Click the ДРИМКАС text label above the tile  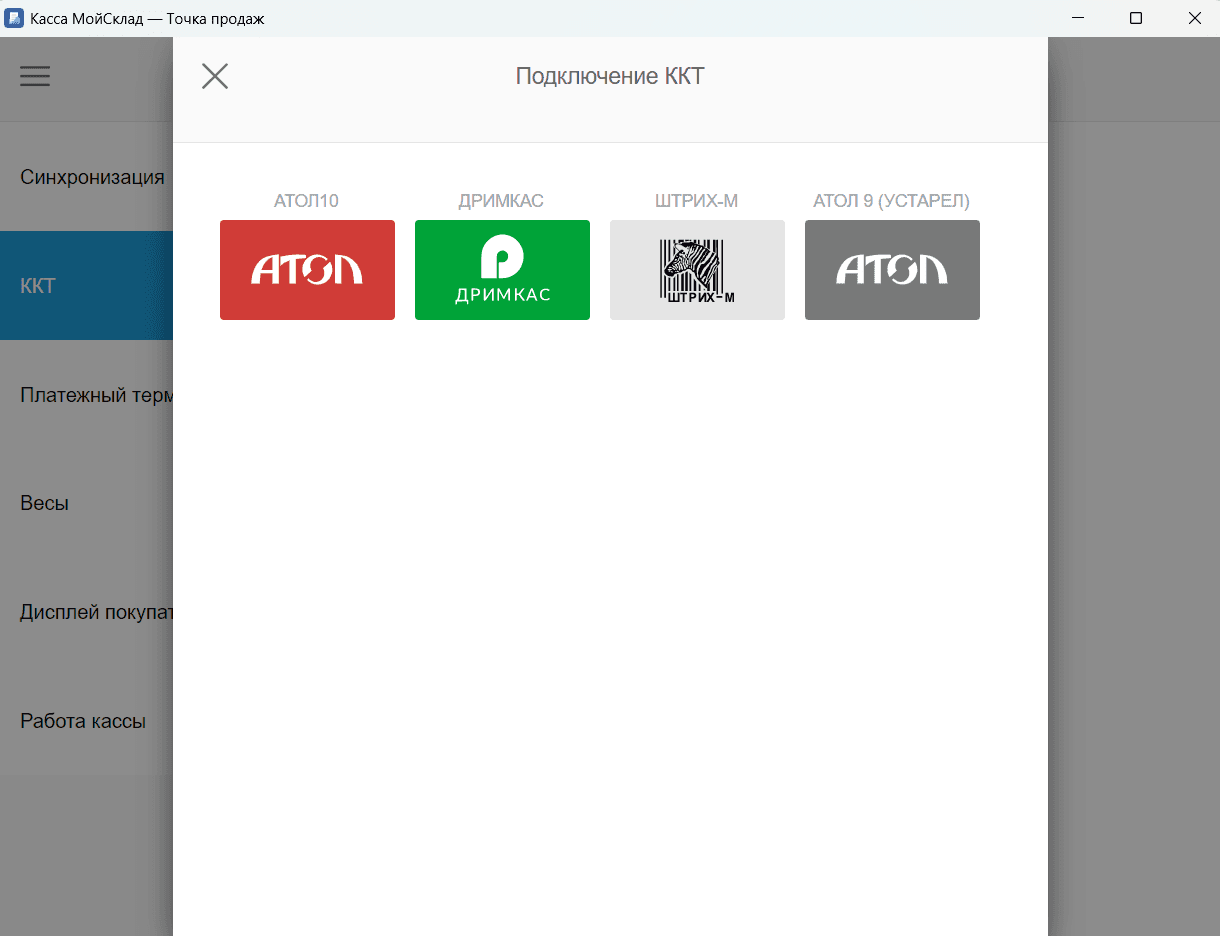click(x=501, y=201)
